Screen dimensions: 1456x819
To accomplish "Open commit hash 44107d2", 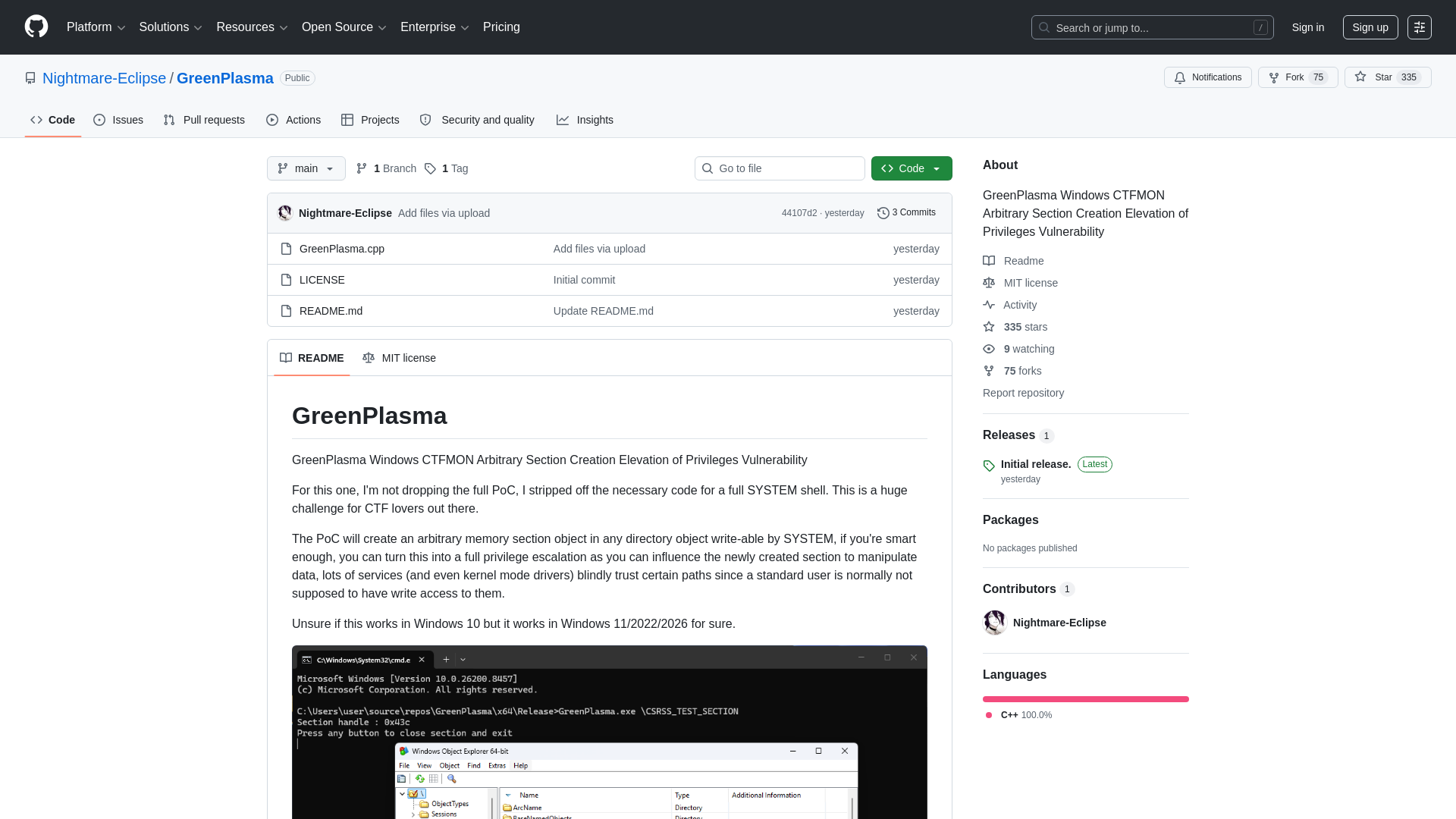I will pyautogui.click(x=799, y=213).
